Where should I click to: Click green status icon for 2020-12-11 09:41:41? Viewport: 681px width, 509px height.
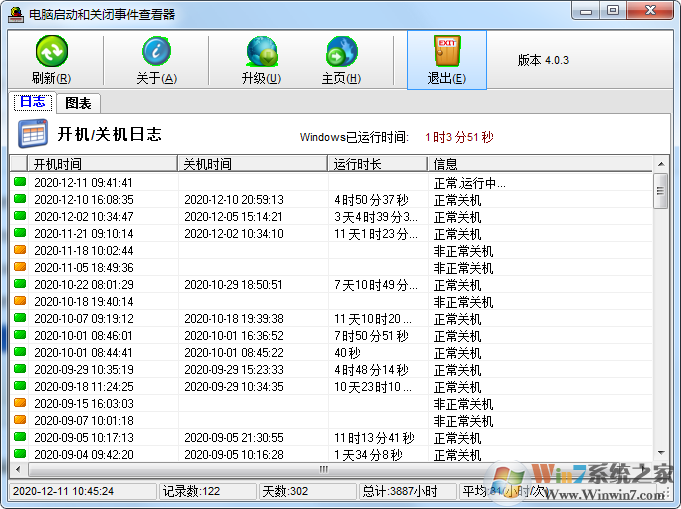click(x=20, y=183)
